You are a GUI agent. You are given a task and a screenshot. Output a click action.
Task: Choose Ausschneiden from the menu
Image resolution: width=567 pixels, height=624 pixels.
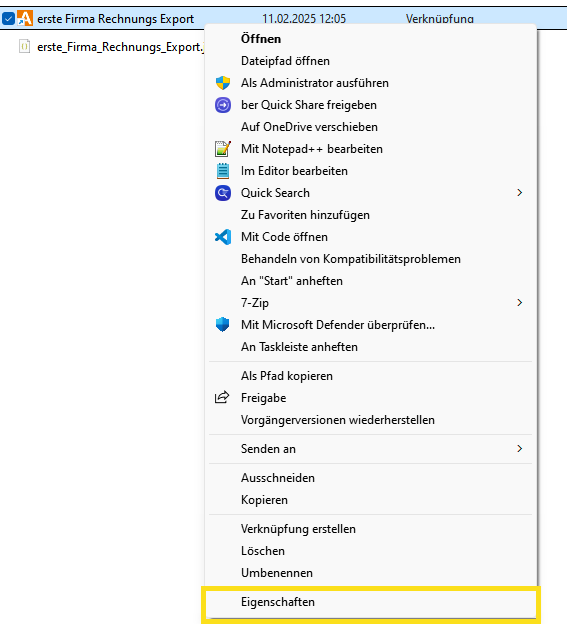pos(370,478)
